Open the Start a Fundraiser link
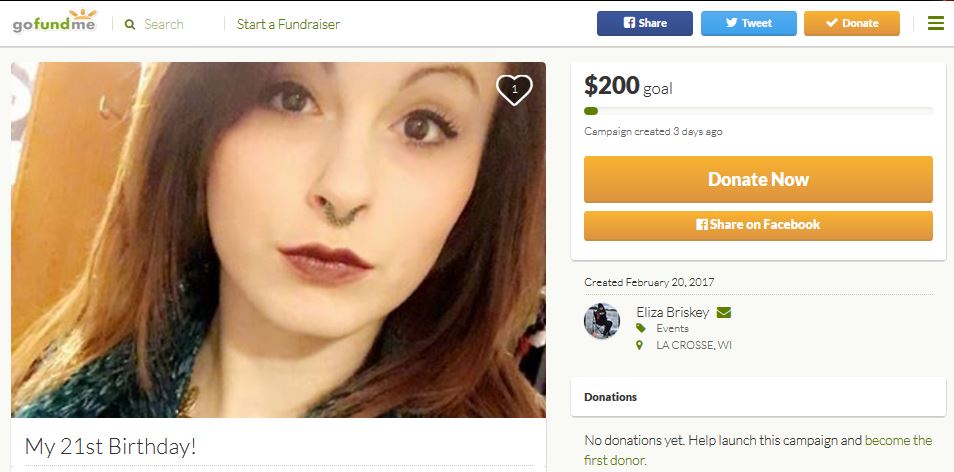The width and height of the screenshot is (954, 472). pyautogui.click(x=288, y=24)
